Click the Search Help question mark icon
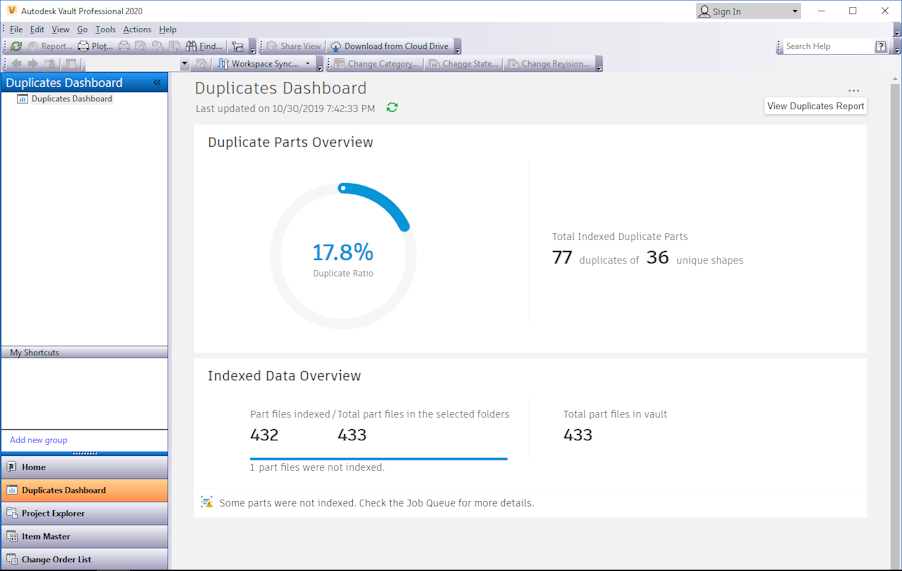 coord(880,46)
